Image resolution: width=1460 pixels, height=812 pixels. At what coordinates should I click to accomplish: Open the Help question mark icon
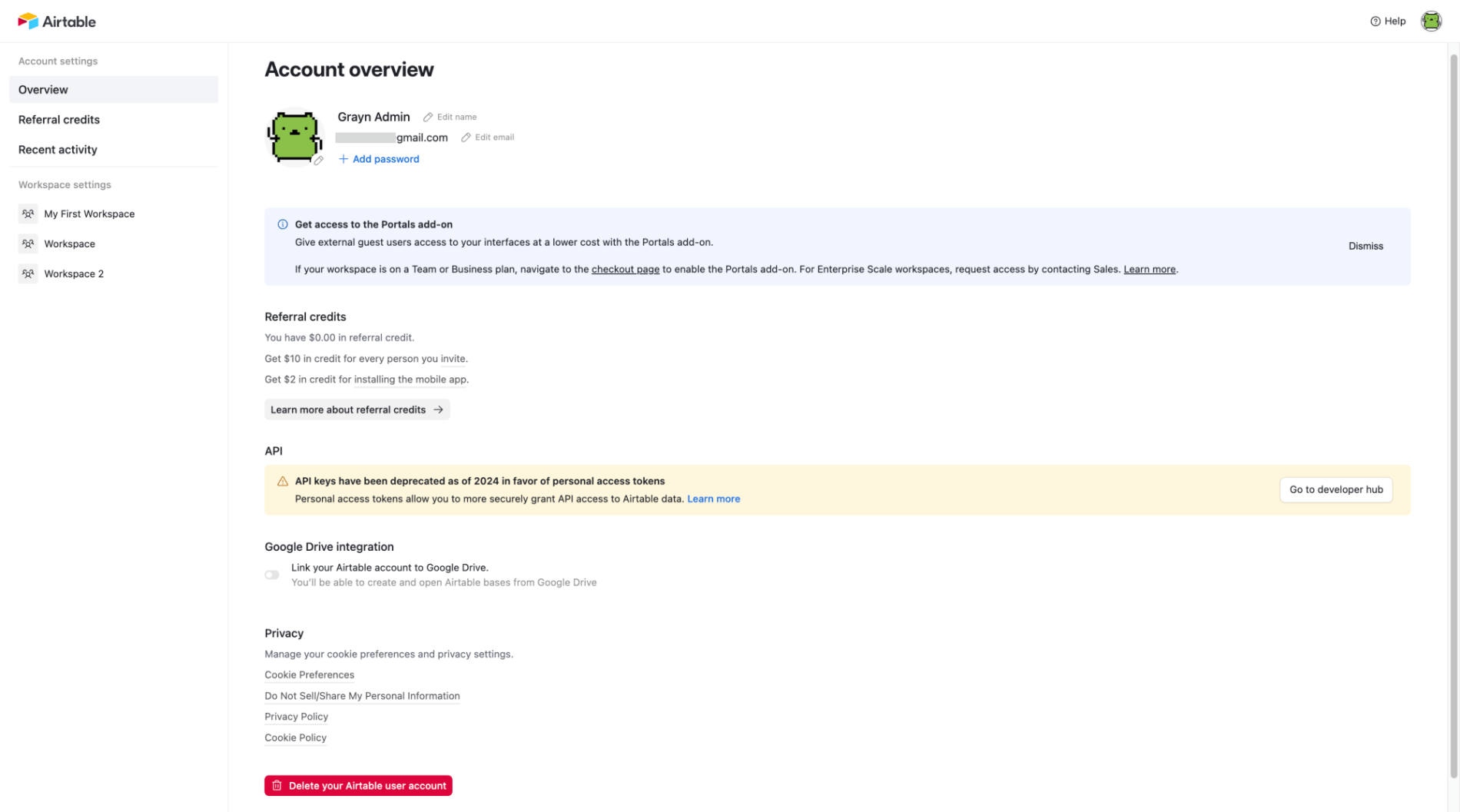point(1375,22)
